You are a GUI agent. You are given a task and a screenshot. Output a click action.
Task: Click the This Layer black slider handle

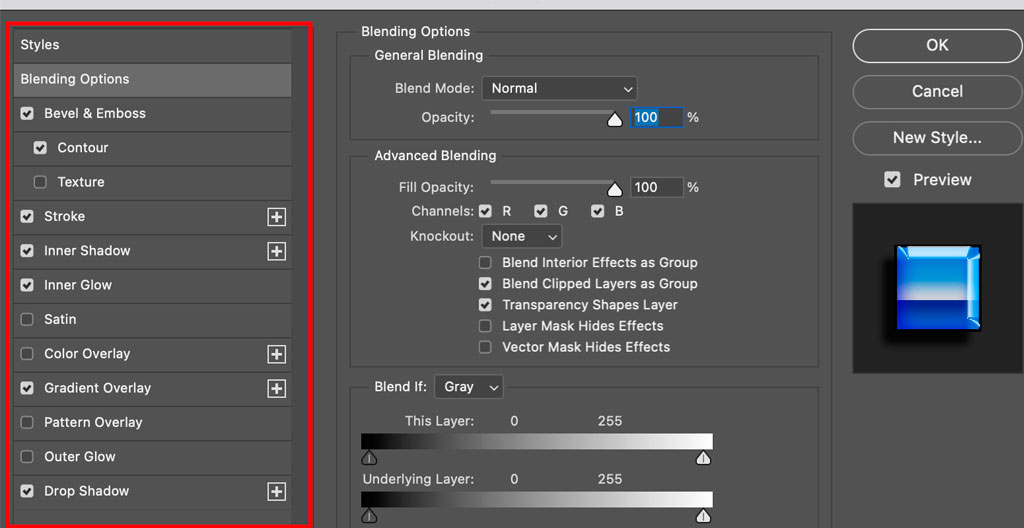(x=370, y=457)
